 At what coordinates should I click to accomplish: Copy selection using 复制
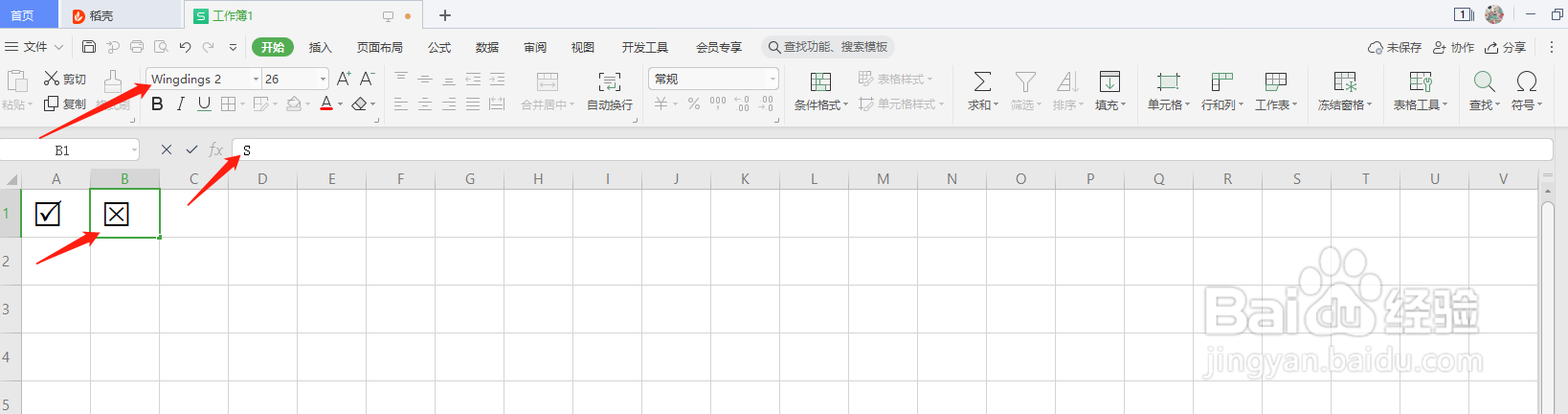coord(65,103)
